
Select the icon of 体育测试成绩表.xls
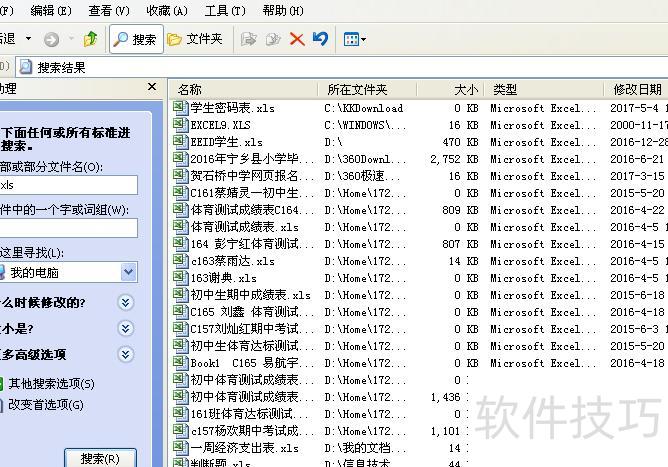[x=181, y=227]
